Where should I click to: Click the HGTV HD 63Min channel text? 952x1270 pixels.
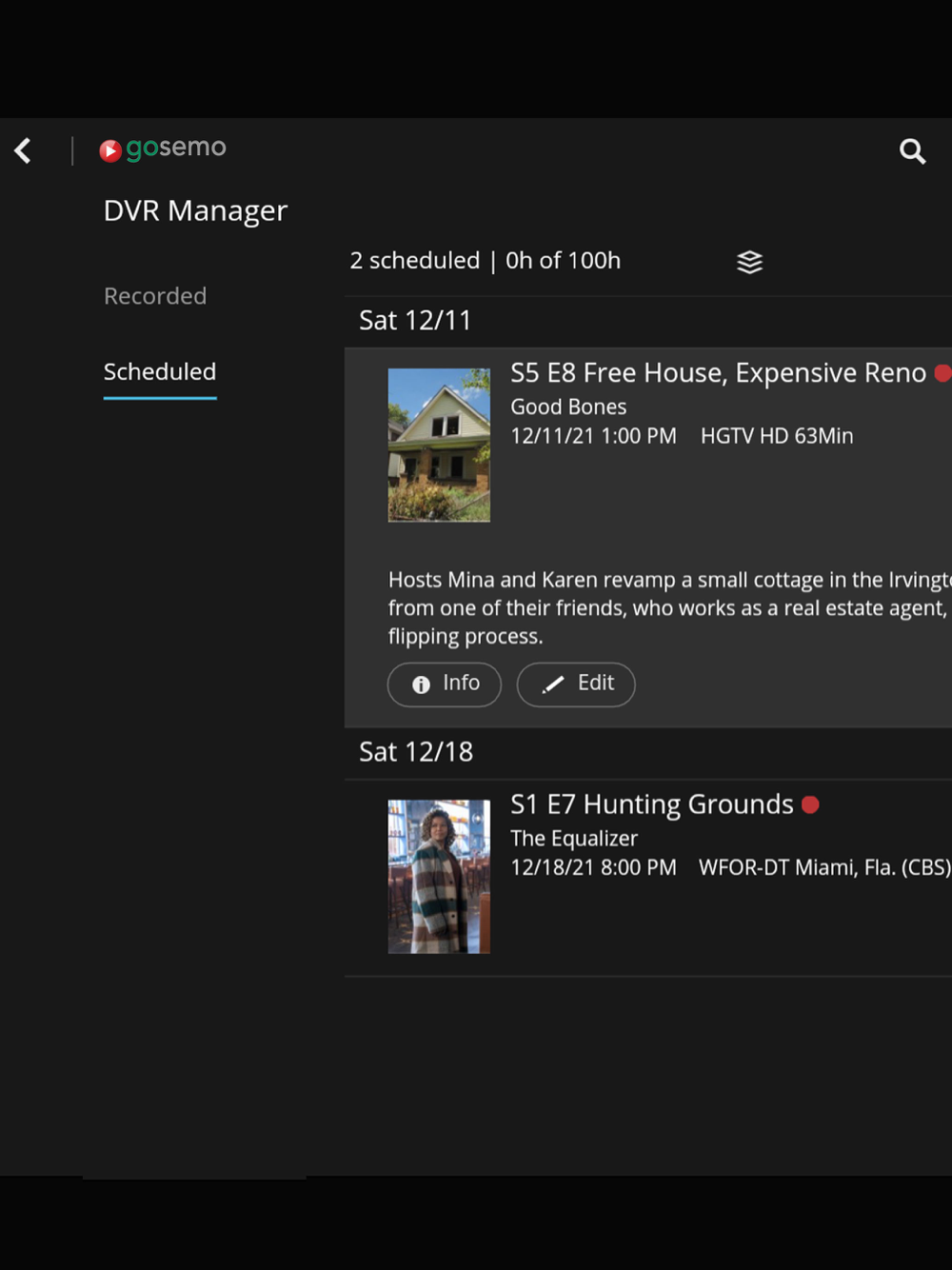click(777, 436)
